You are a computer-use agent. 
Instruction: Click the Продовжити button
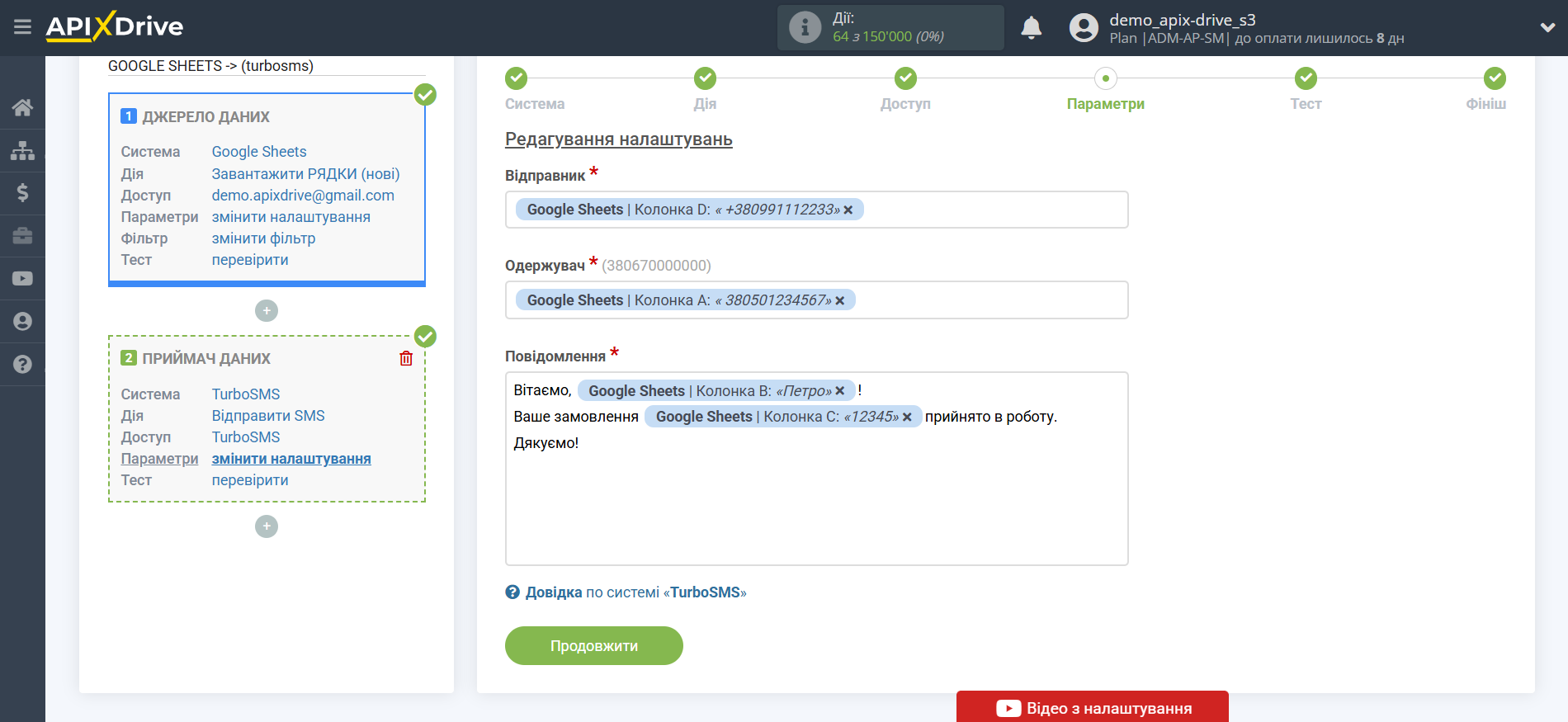tap(594, 645)
